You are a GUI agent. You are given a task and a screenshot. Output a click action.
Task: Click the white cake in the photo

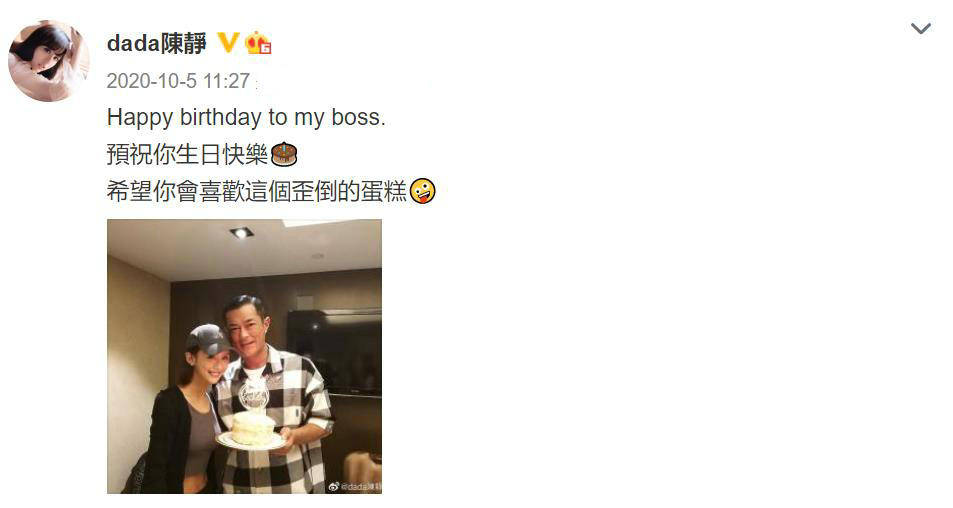coord(253,428)
